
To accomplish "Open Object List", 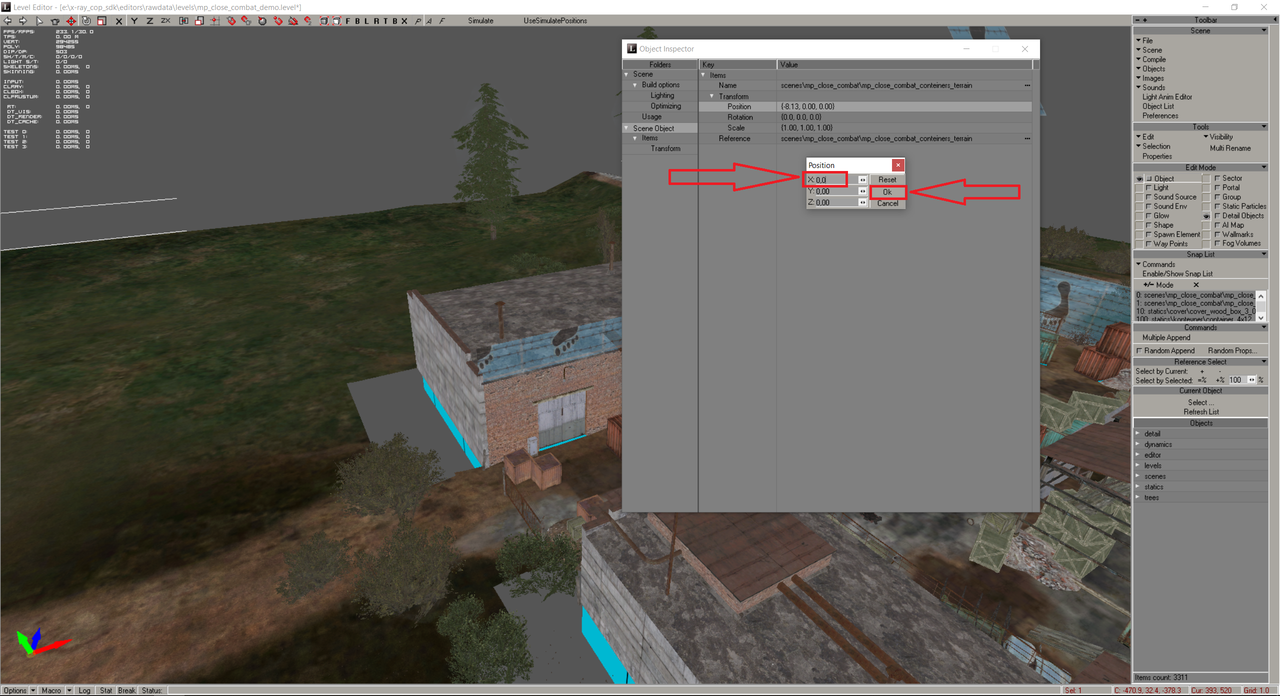I will click(x=1158, y=106).
